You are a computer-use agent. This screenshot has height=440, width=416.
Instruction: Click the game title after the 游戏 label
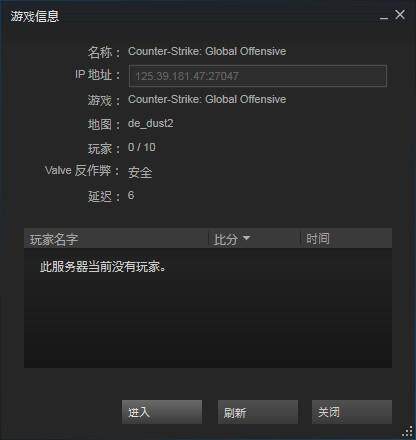tap(207, 99)
